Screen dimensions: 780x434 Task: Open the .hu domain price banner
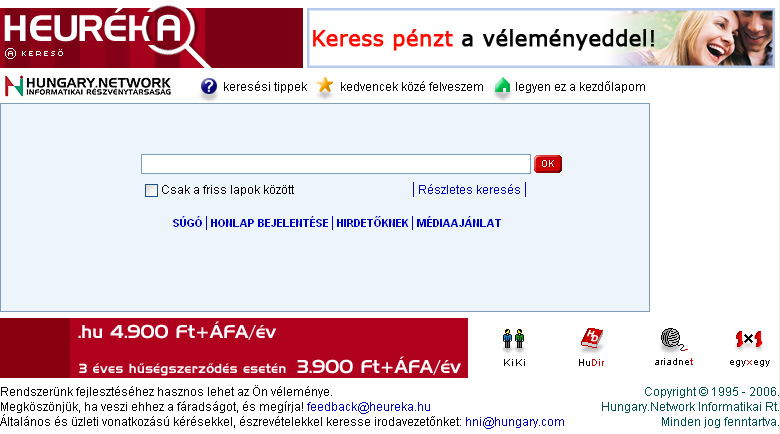(x=234, y=348)
